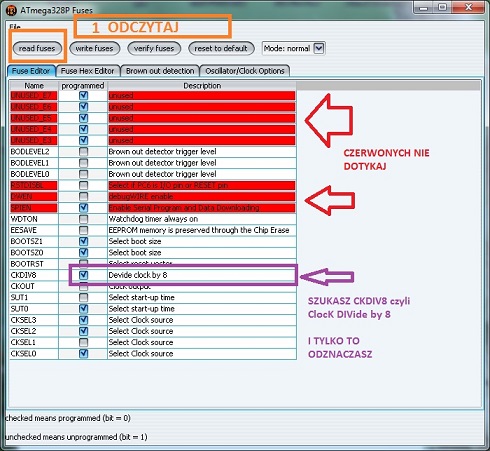The image size is (490, 451).
Task: Click reset to default button
Action: 221,48
